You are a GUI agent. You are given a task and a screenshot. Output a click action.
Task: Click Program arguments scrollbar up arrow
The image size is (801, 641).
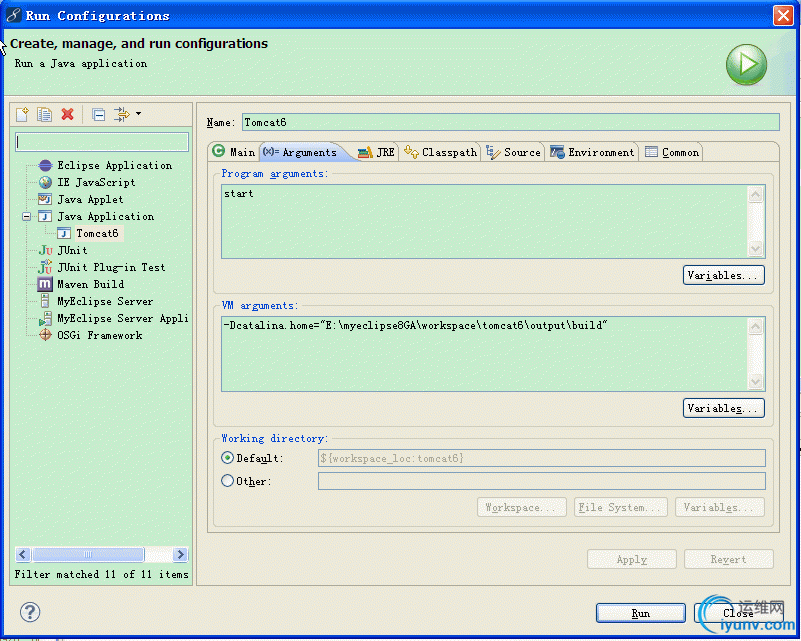pyautogui.click(x=756, y=194)
